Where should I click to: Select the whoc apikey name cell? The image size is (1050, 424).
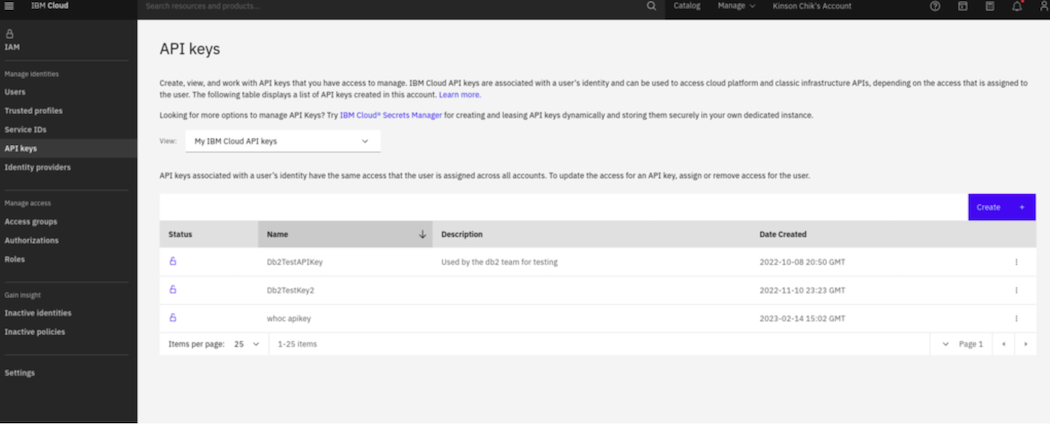[289, 318]
